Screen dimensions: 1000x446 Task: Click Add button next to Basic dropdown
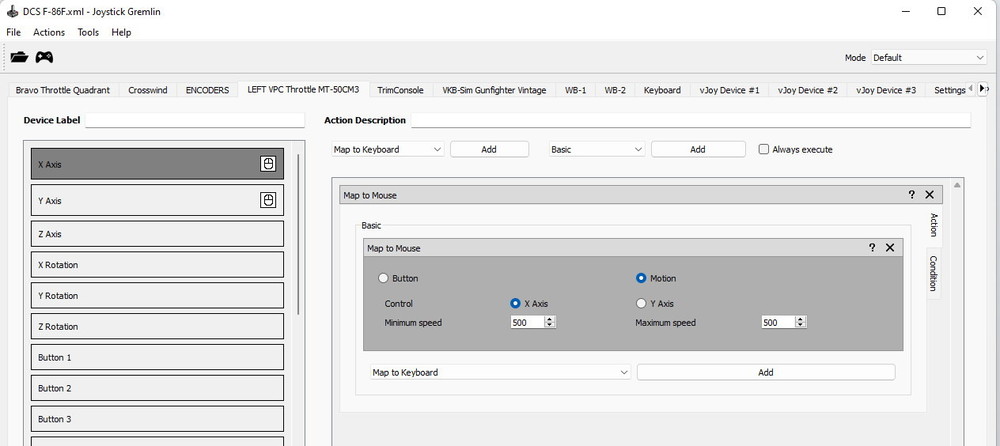[697, 149]
